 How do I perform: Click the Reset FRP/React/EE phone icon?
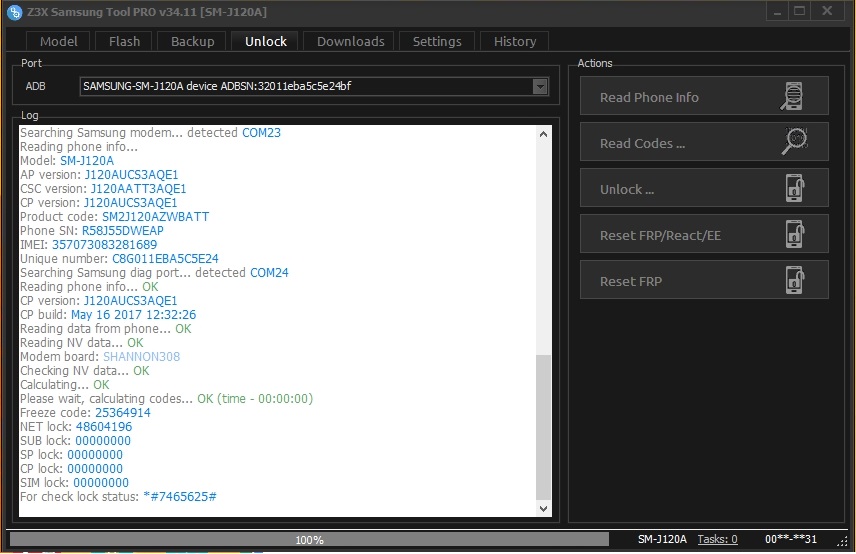pos(795,234)
